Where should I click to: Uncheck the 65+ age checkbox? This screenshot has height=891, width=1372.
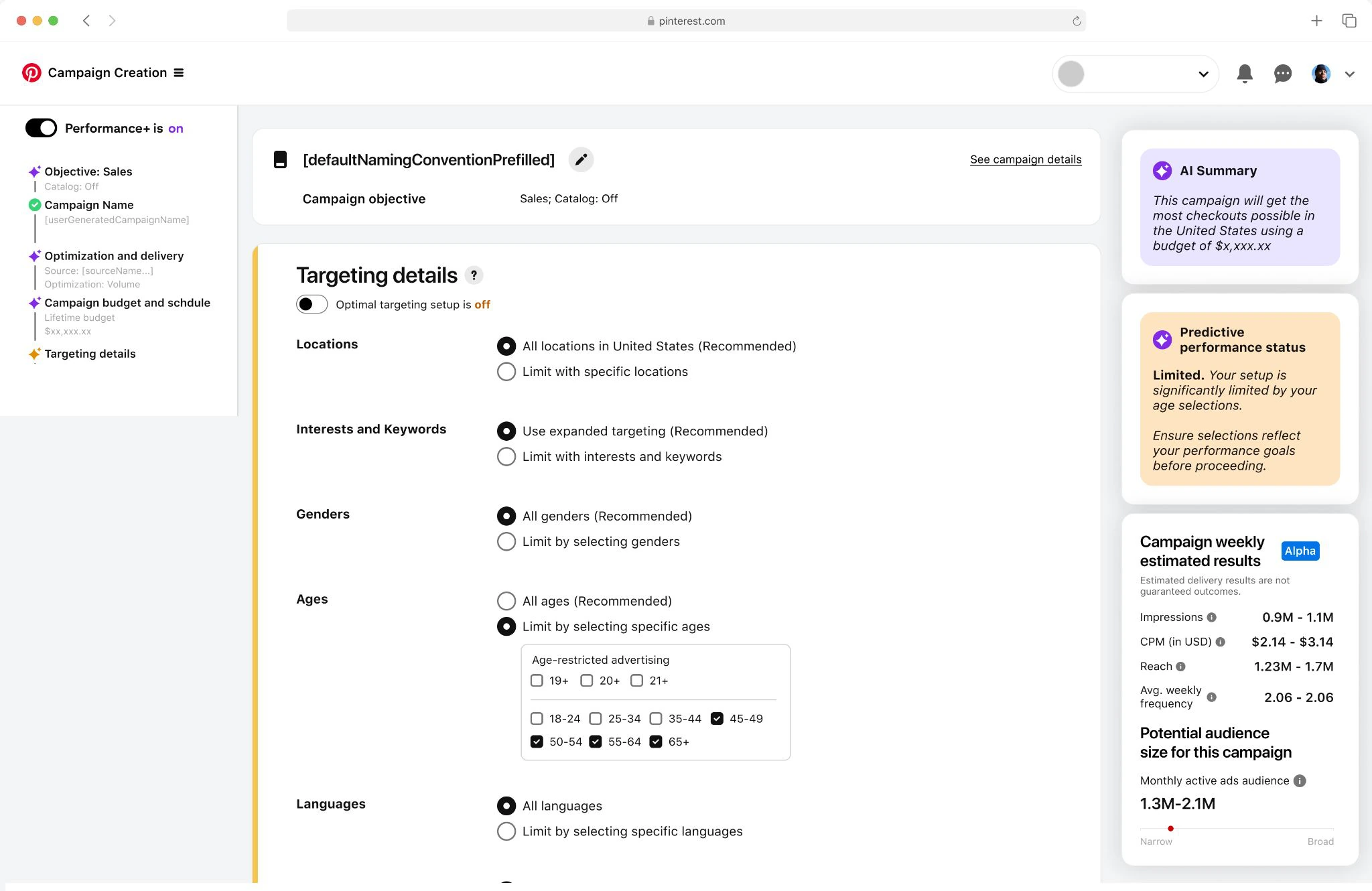[x=656, y=742]
